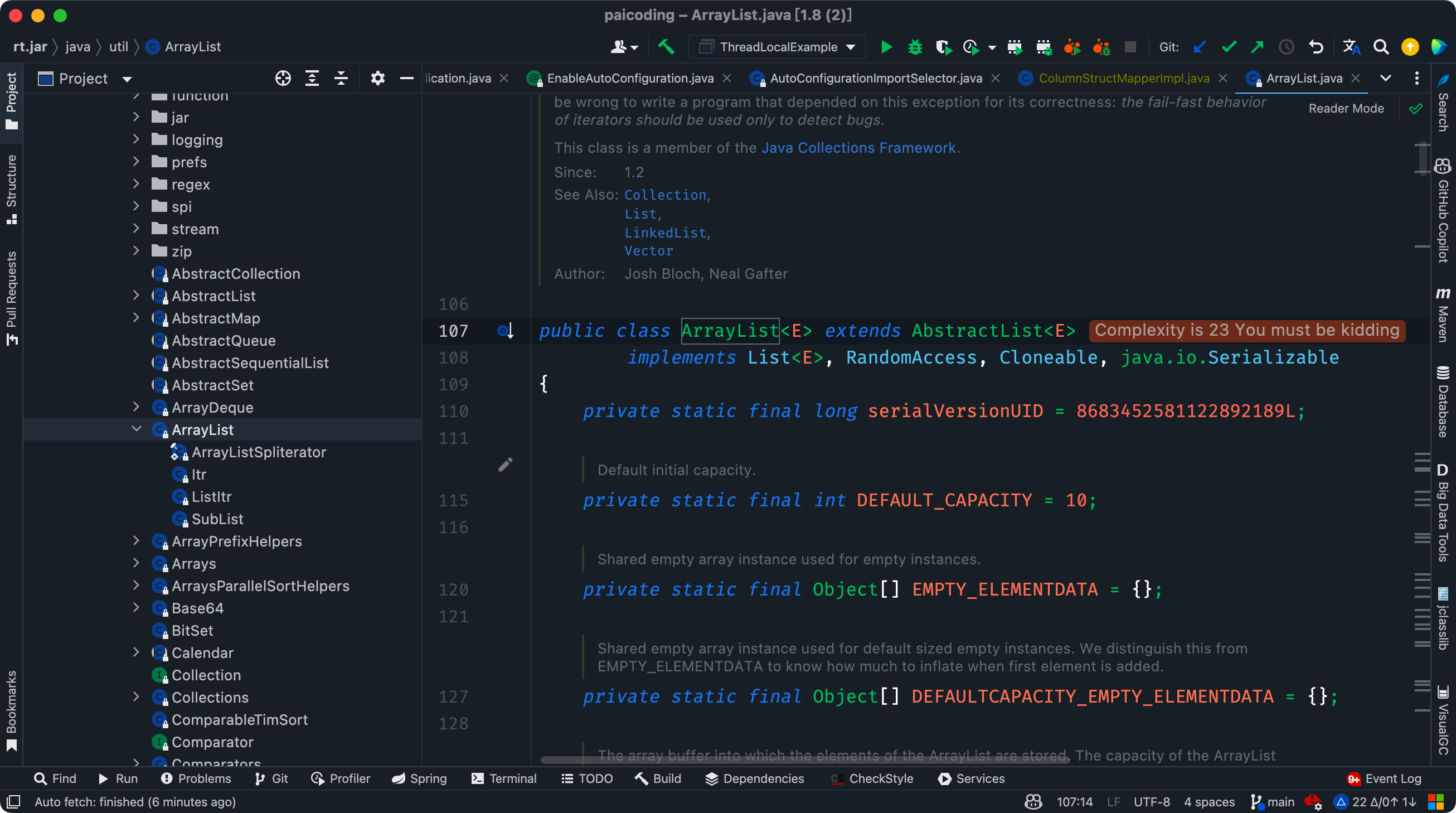
Task: Click Git update project arrow
Action: coord(1200,47)
